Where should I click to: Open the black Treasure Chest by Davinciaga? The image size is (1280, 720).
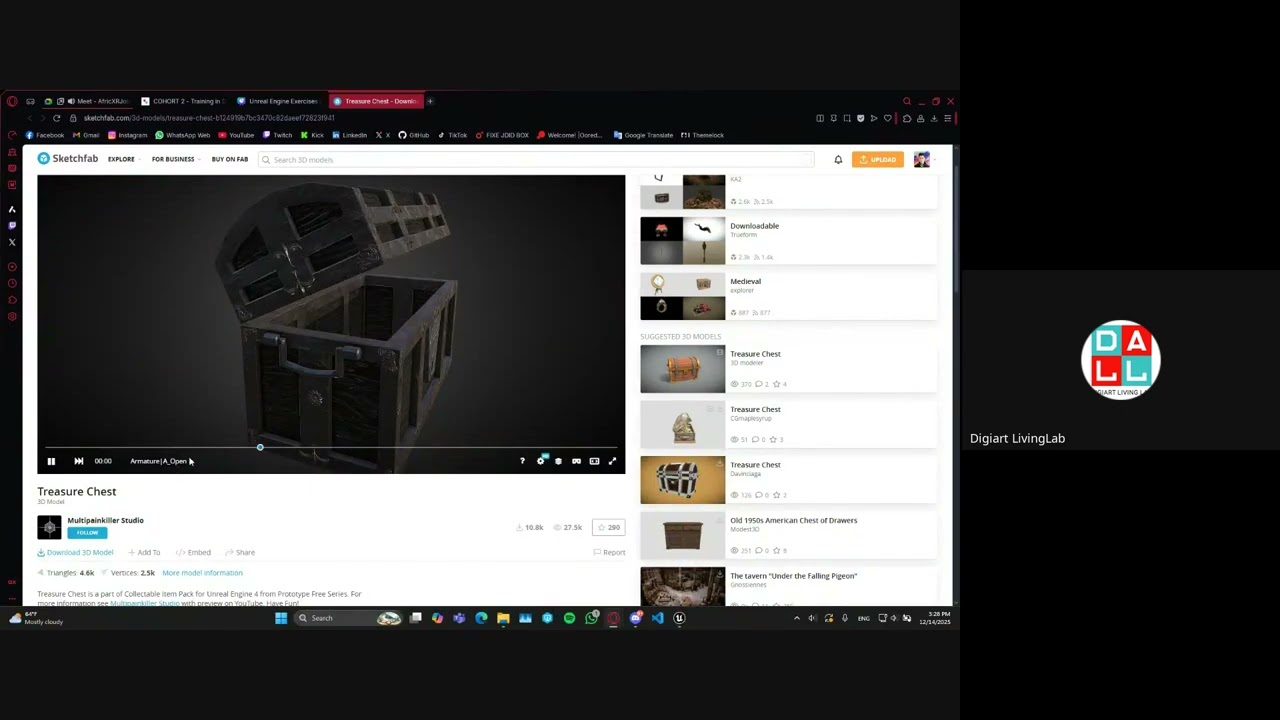pyautogui.click(x=788, y=480)
